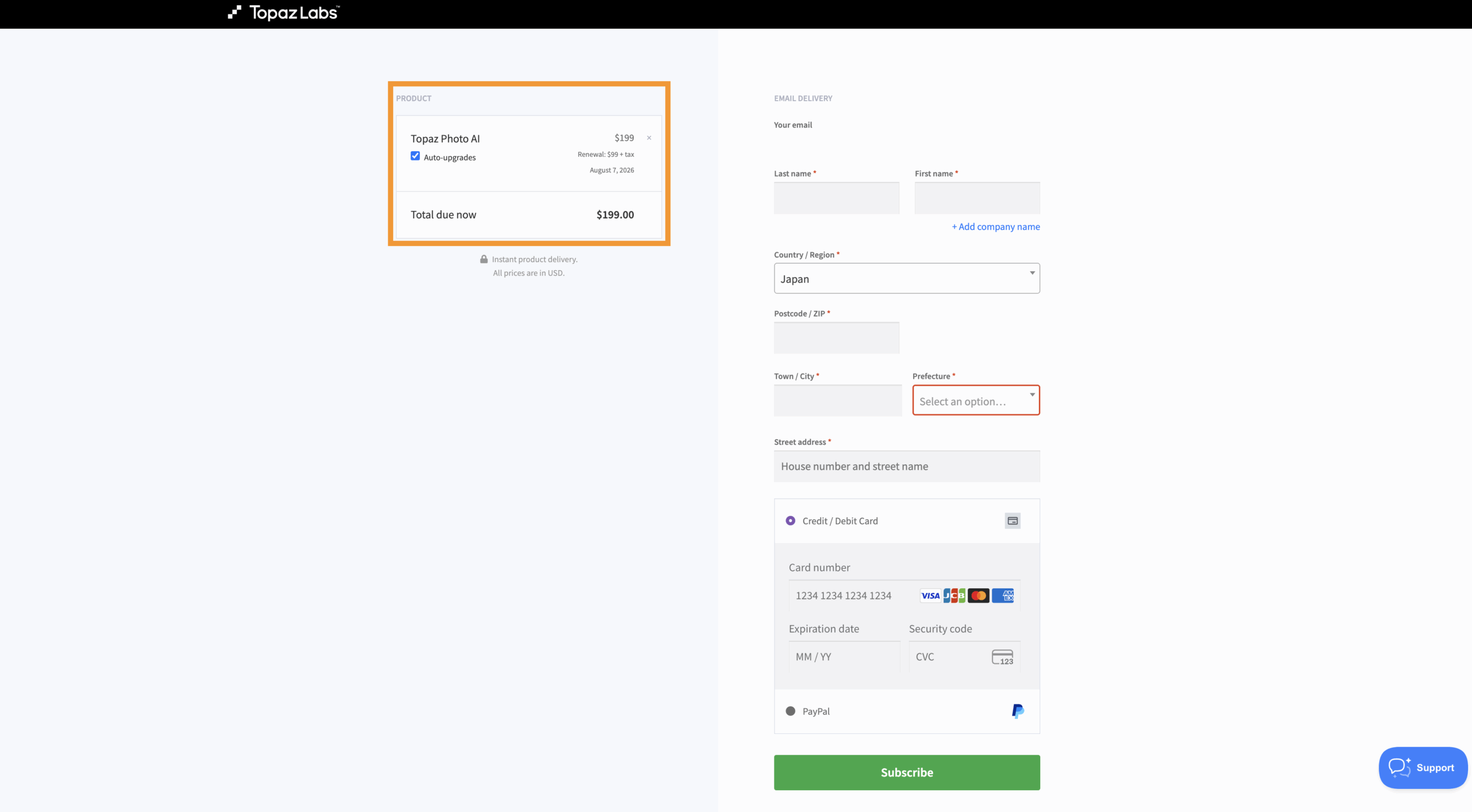Image resolution: width=1472 pixels, height=812 pixels.
Task: Click the Card number input field
Action: [x=904, y=595]
